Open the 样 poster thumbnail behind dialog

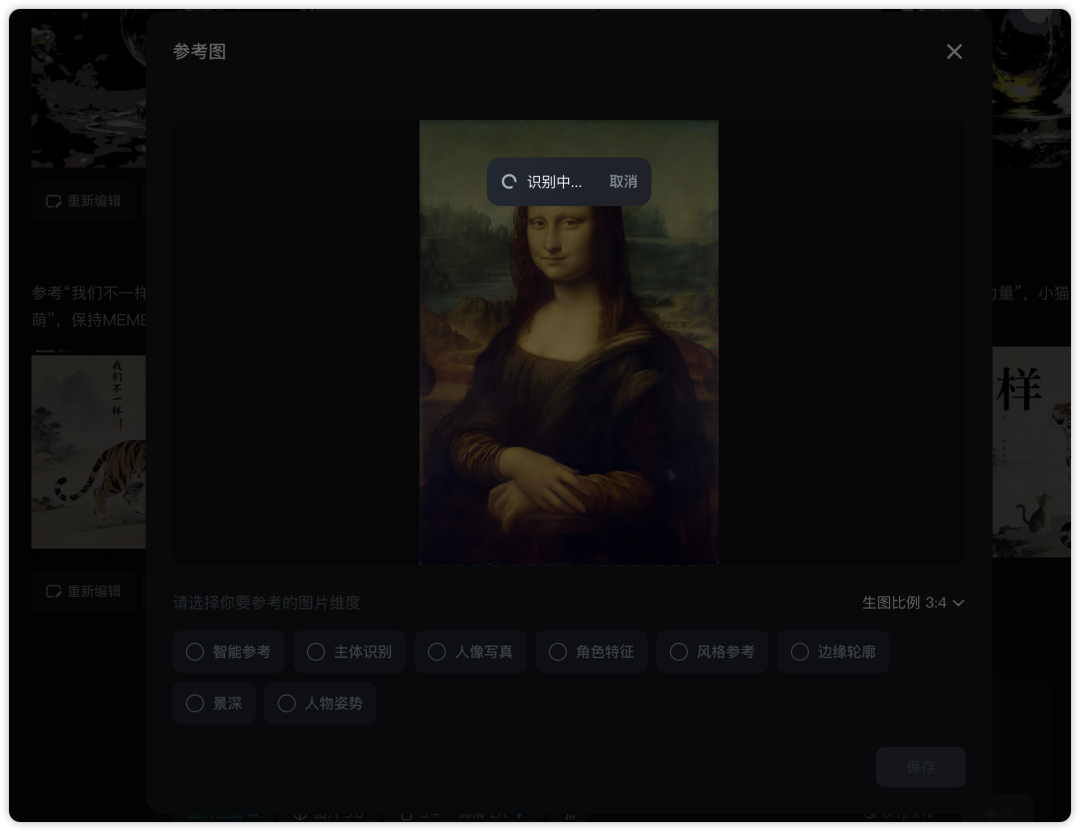click(1030, 452)
